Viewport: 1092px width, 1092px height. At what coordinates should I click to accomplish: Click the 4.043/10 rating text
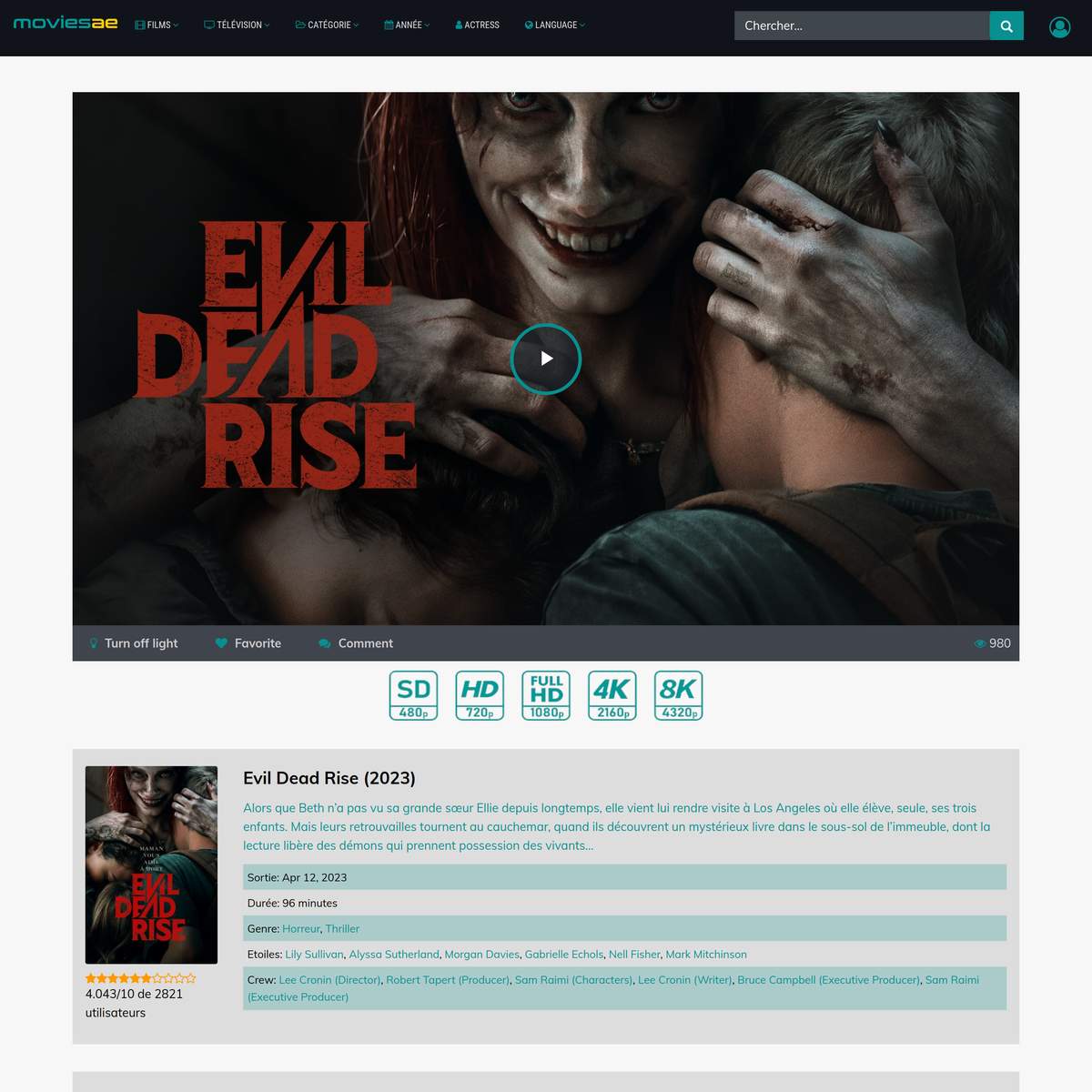pyautogui.click(x=134, y=1003)
